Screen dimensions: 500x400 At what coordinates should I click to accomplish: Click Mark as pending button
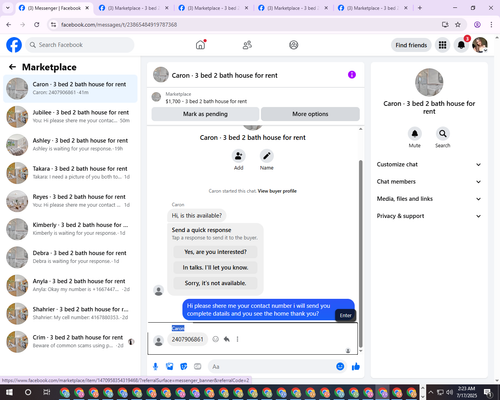click(205, 114)
